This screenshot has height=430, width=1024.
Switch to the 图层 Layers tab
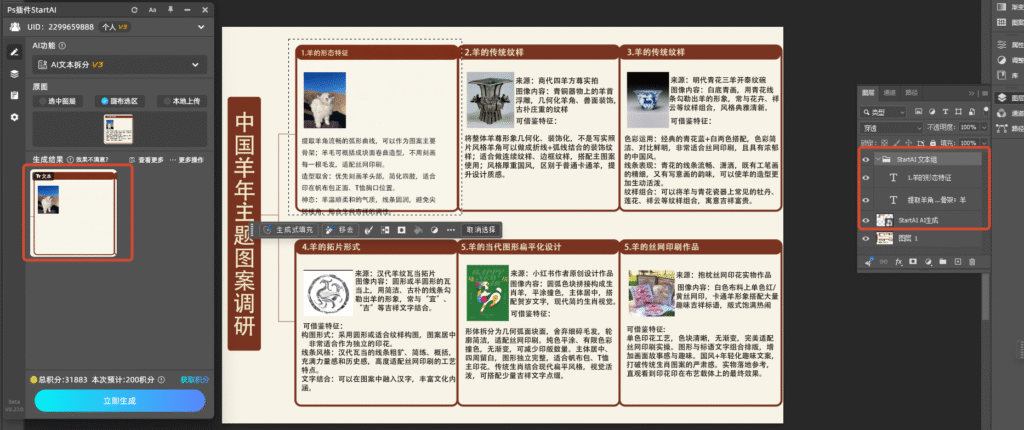tap(869, 93)
